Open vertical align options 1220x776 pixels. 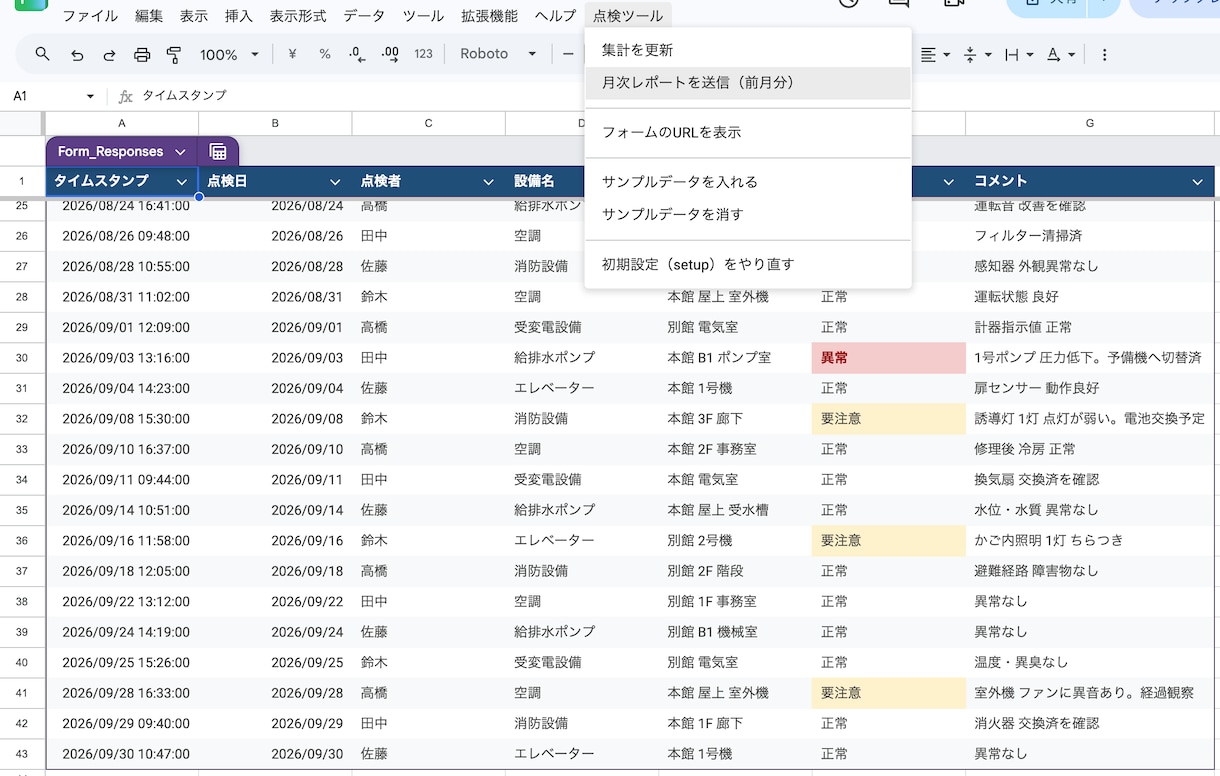(x=977, y=54)
